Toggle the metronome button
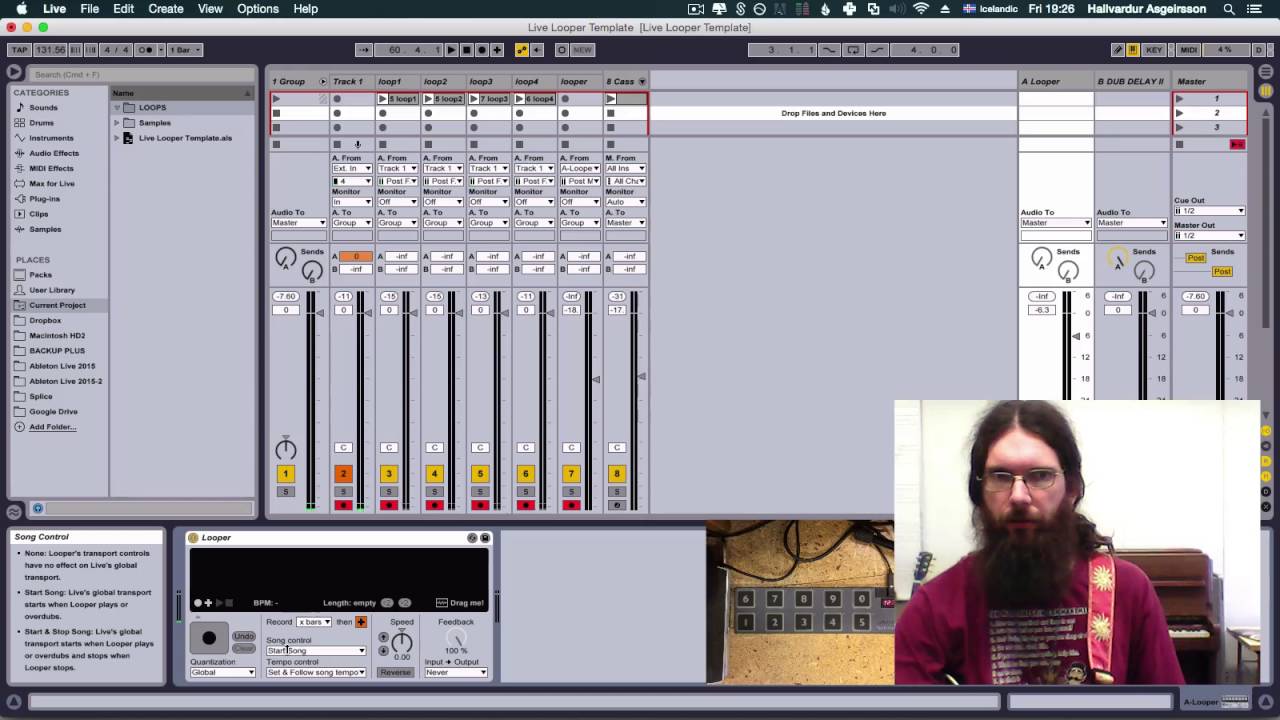Viewport: 1280px width, 720px height. [x=146, y=50]
